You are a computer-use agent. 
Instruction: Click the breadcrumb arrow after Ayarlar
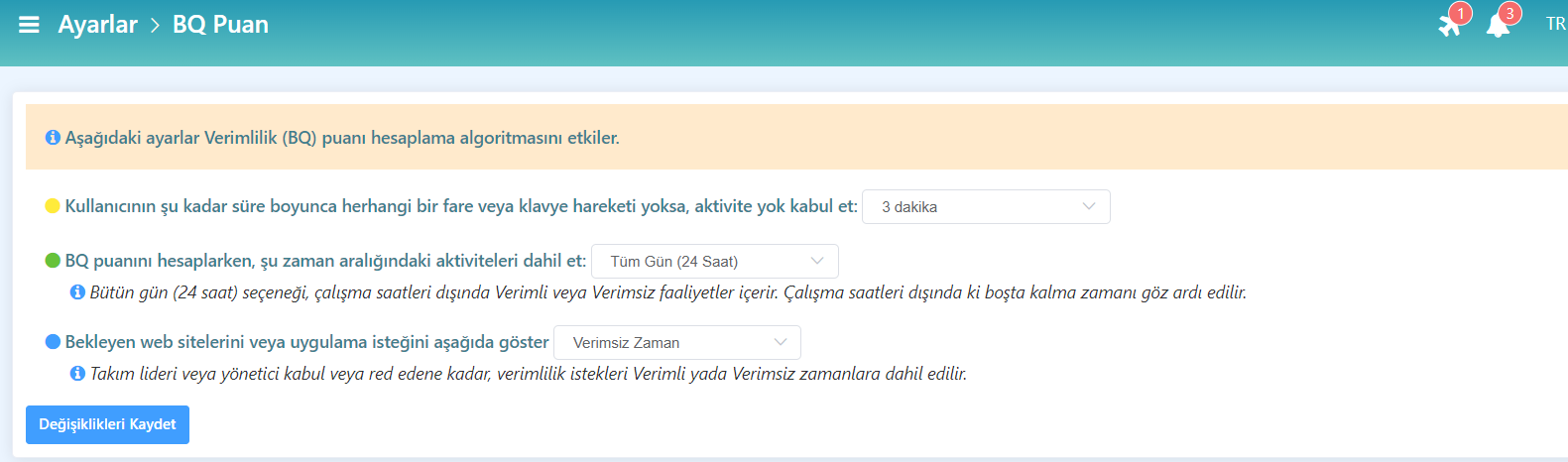point(155,26)
